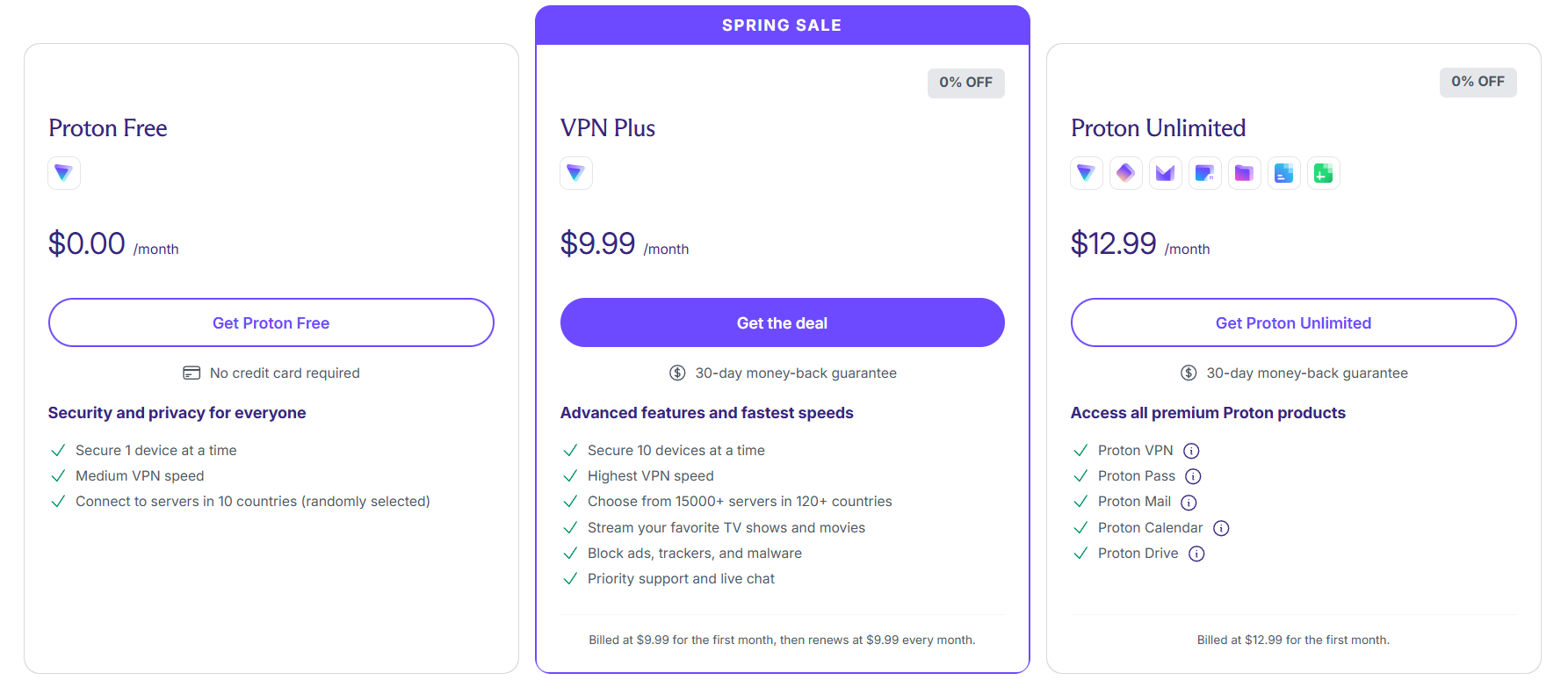Click Get Proton Free
This screenshot has height=695, width=1568.
(x=271, y=322)
